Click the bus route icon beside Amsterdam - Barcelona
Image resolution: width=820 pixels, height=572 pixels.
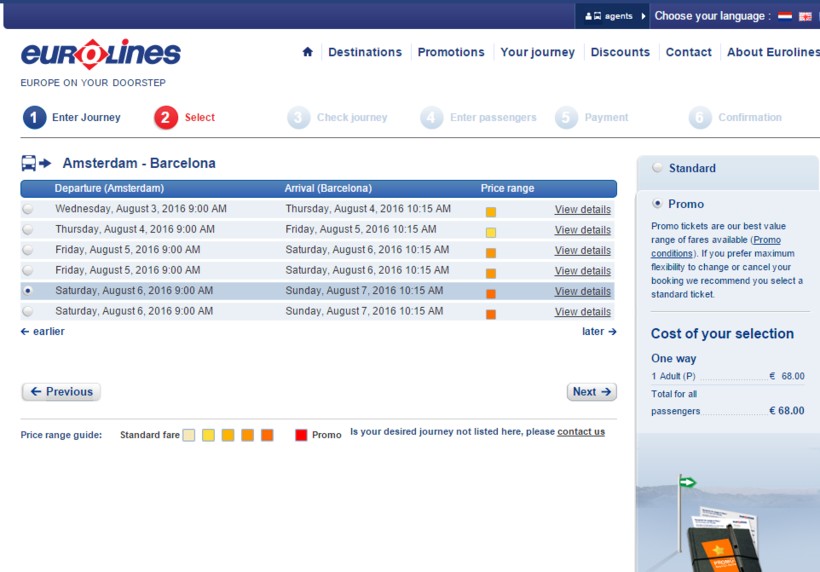36,163
